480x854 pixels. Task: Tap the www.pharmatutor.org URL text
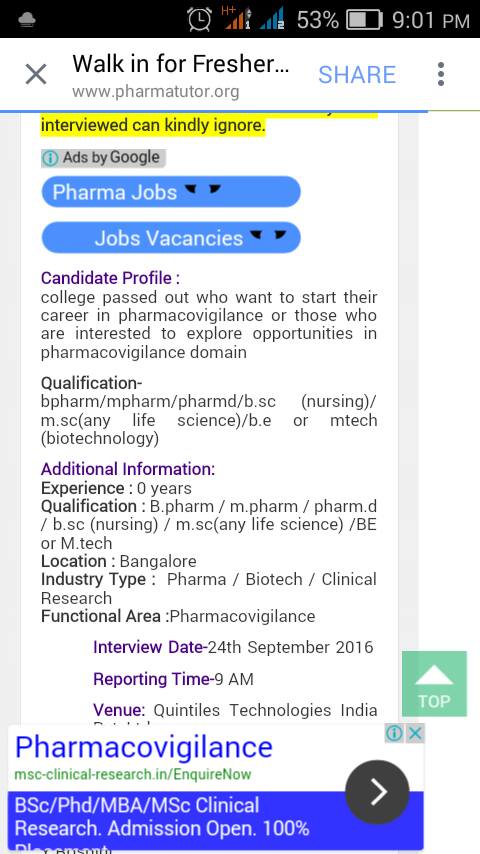[x=155, y=91]
